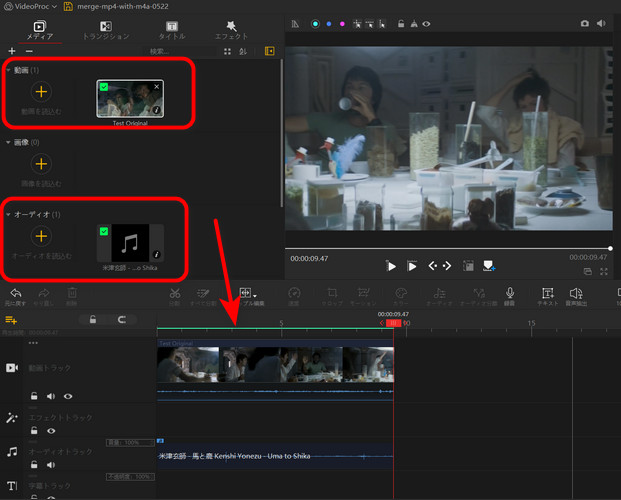Click 元に戻す (Undo) in the toolbar
The image size is (621, 500).
click(x=15, y=297)
